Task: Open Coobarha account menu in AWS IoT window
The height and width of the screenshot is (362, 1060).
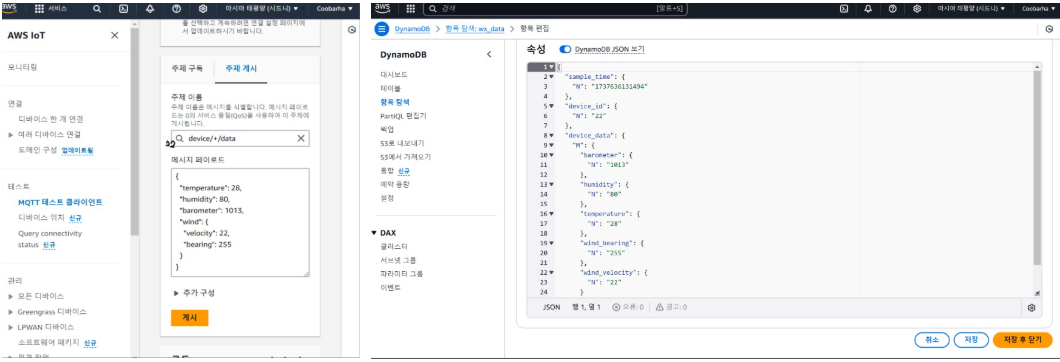Action: pyautogui.click(x=335, y=9)
